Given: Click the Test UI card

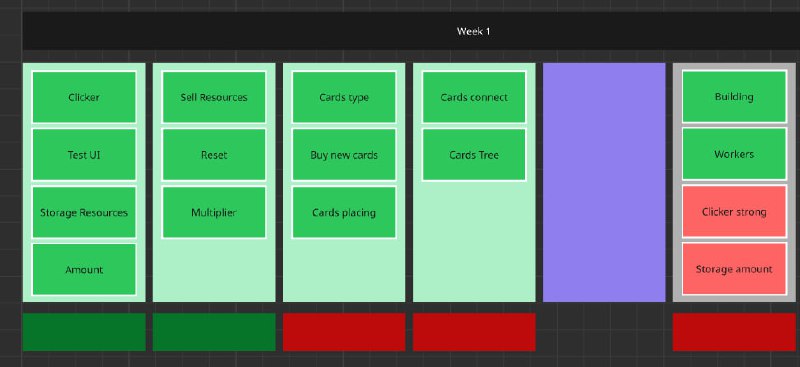Looking at the screenshot, I should point(84,155).
